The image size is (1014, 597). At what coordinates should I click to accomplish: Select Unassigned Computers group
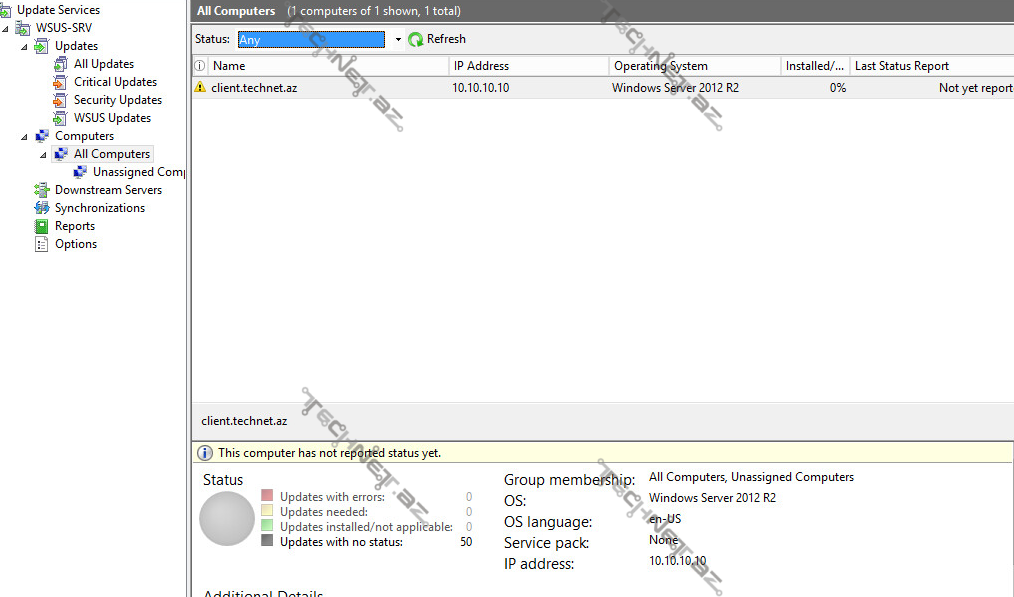137,172
